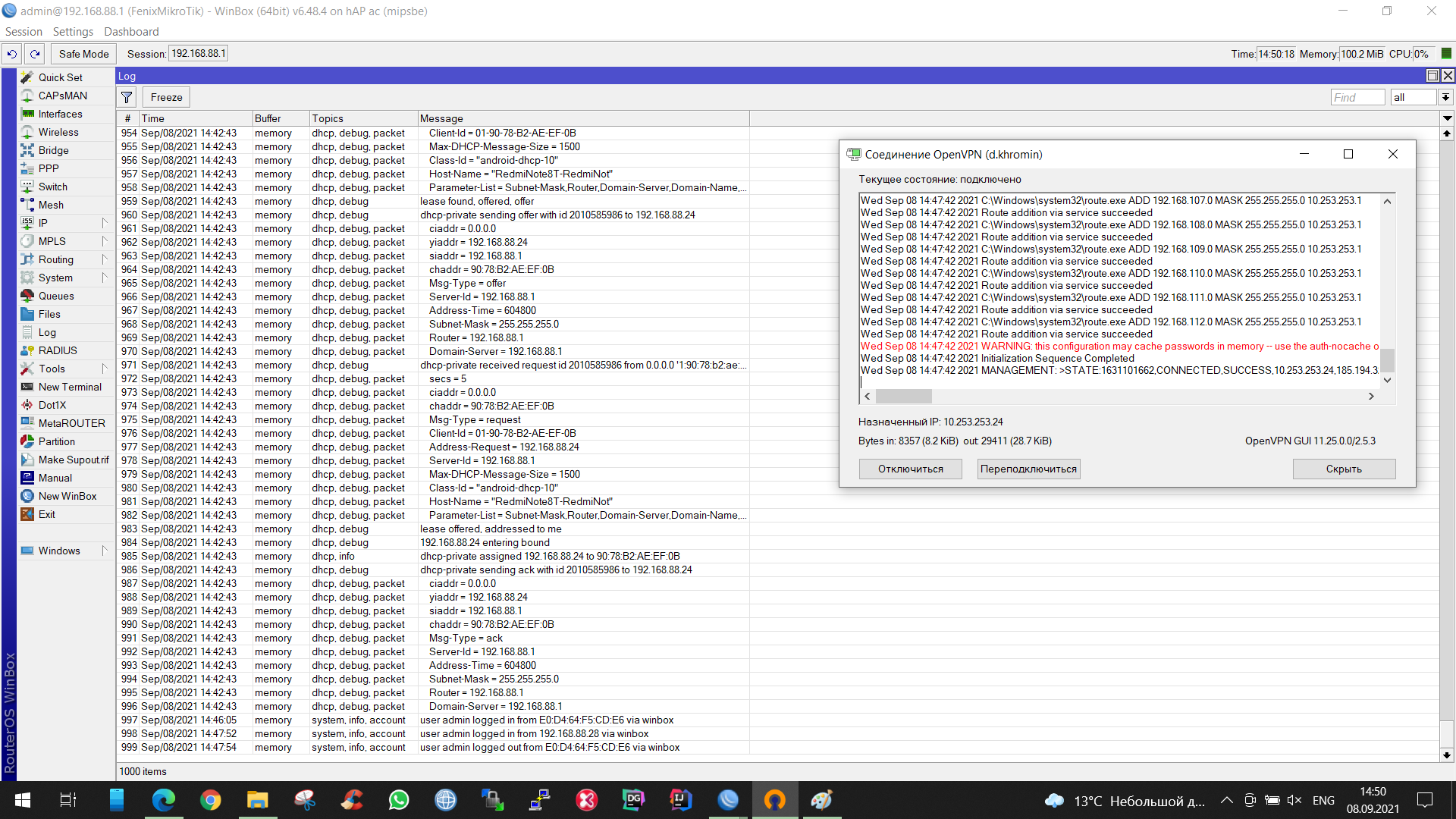Open MetaROUTER menu
1456x819 pixels.
coord(71,423)
